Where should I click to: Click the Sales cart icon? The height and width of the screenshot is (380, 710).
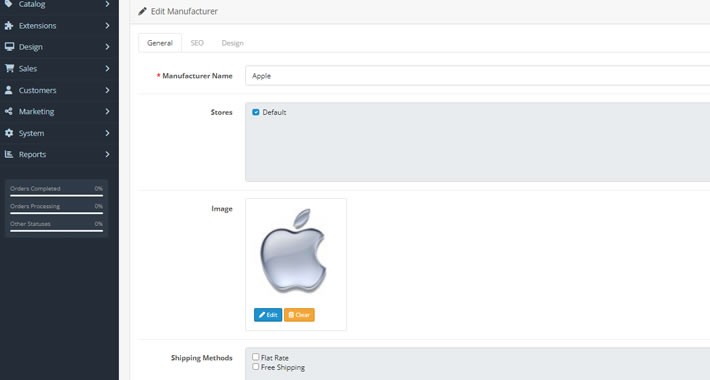point(9,68)
